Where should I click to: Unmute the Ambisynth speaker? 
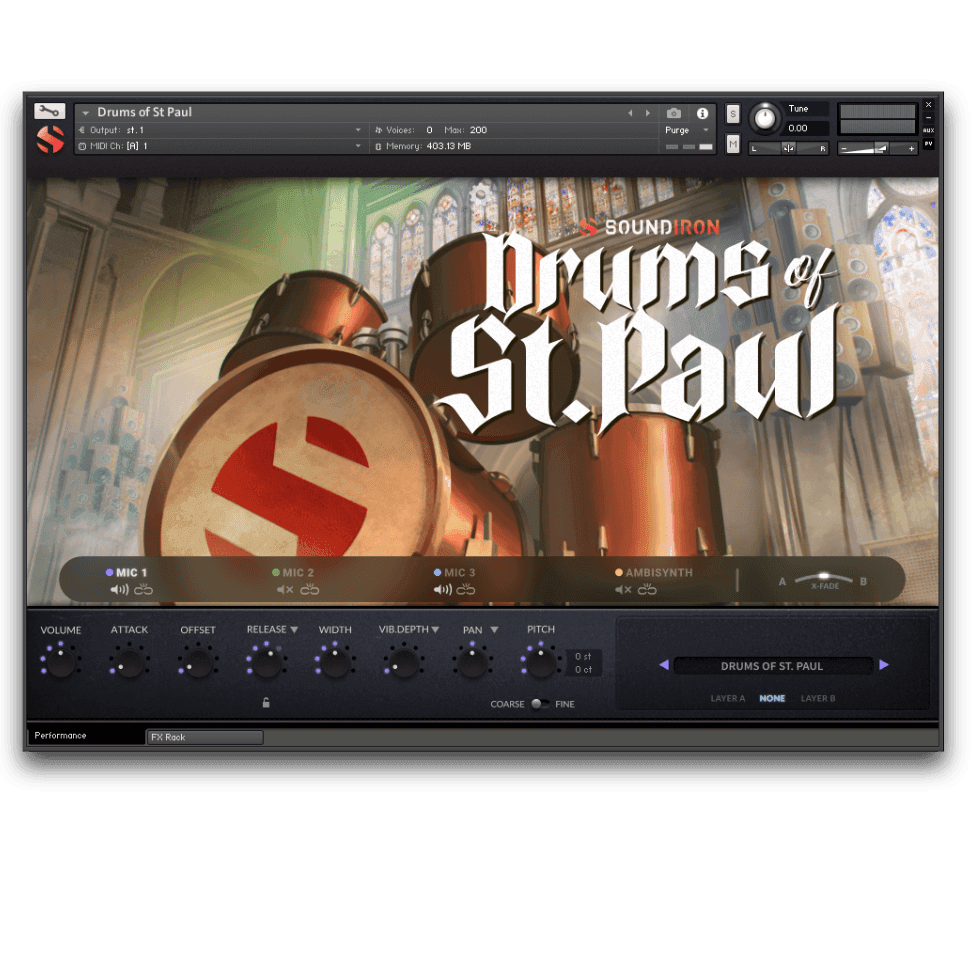pos(624,590)
